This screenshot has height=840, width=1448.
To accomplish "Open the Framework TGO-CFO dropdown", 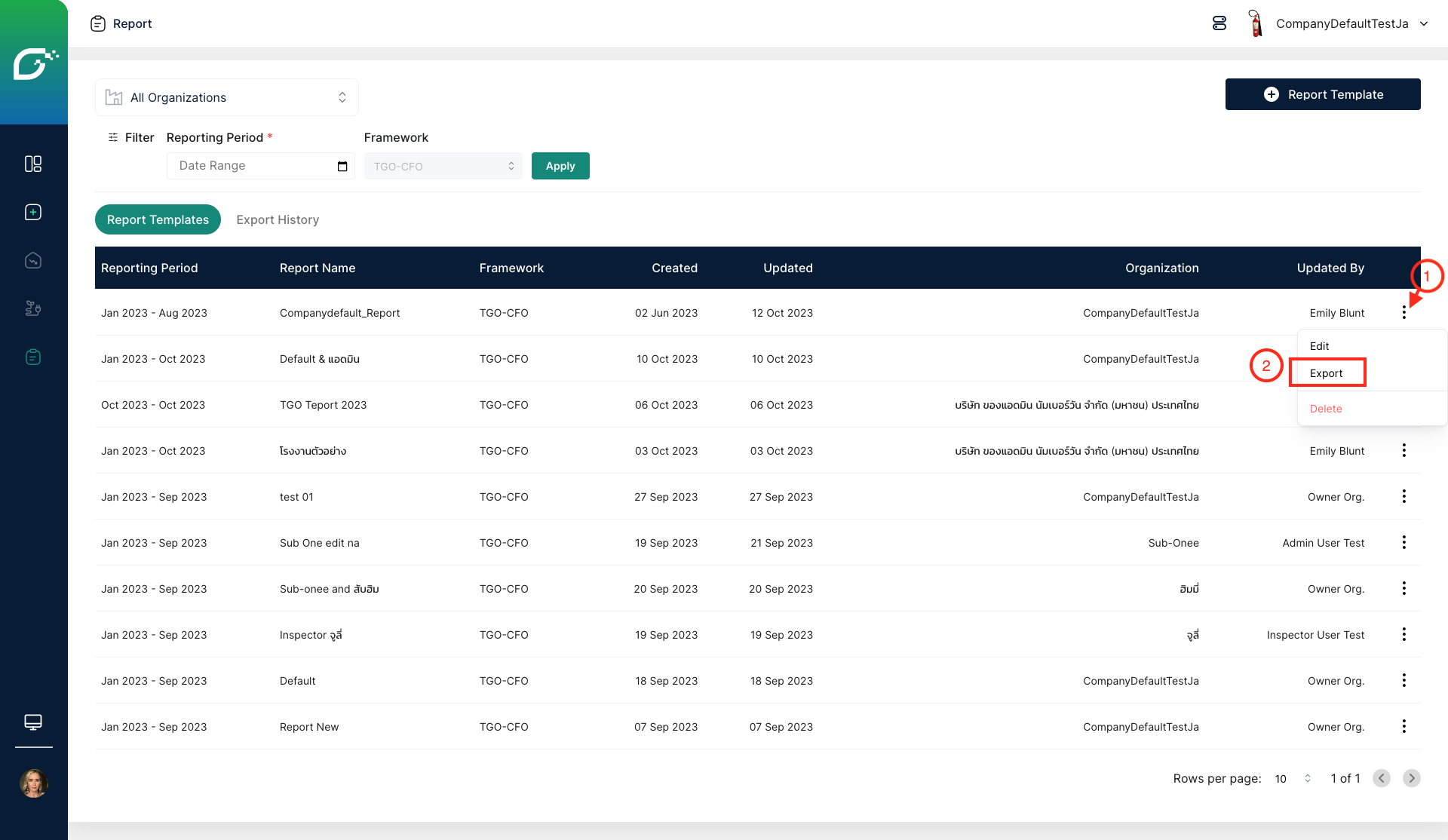I will 443,166.
